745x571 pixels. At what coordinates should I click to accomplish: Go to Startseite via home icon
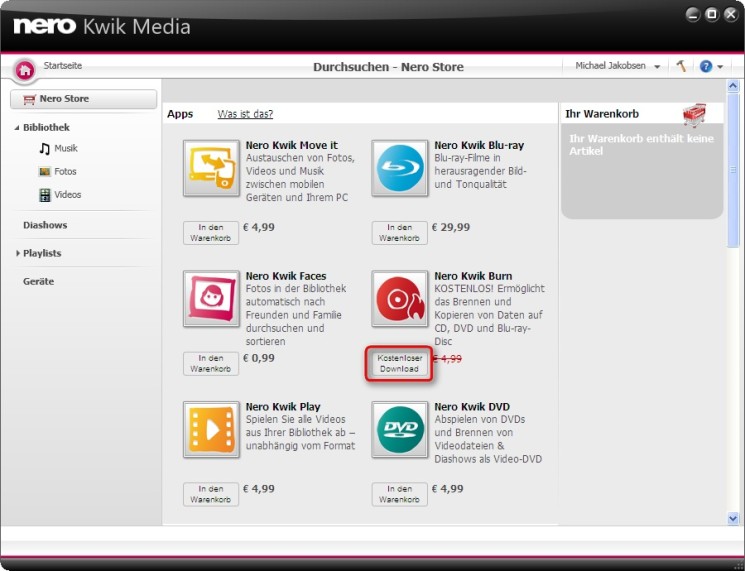pyautogui.click(x=24, y=69)
